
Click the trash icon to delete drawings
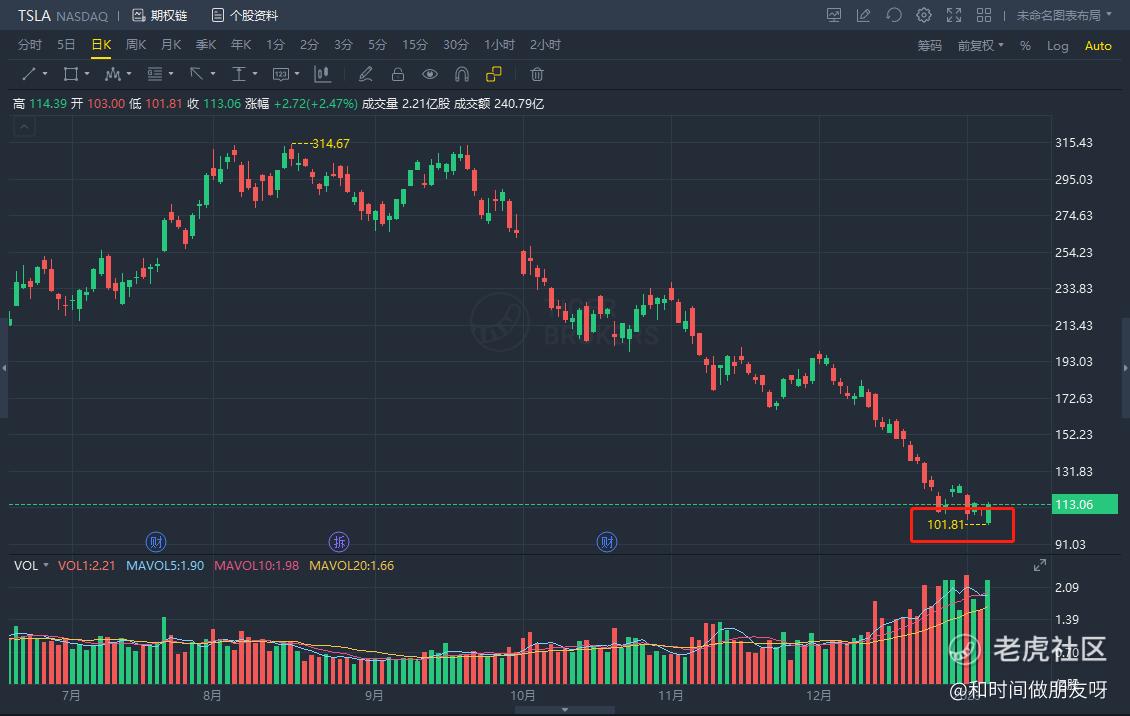point(537,74)
